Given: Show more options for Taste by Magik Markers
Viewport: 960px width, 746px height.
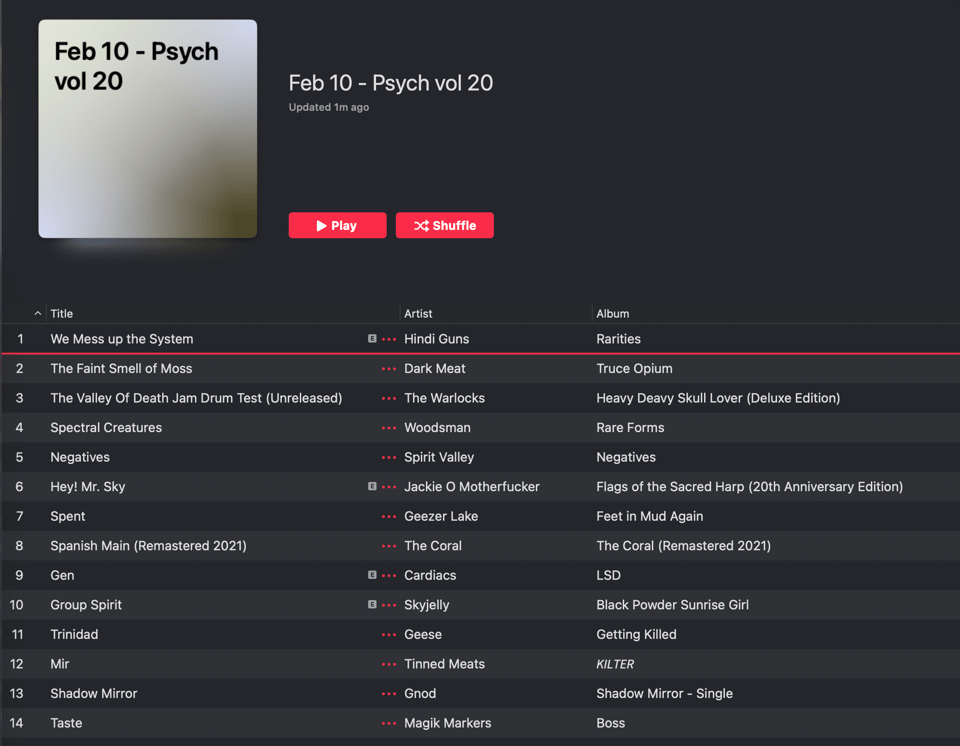Looking at the screenshot, I should click(389, 723).
